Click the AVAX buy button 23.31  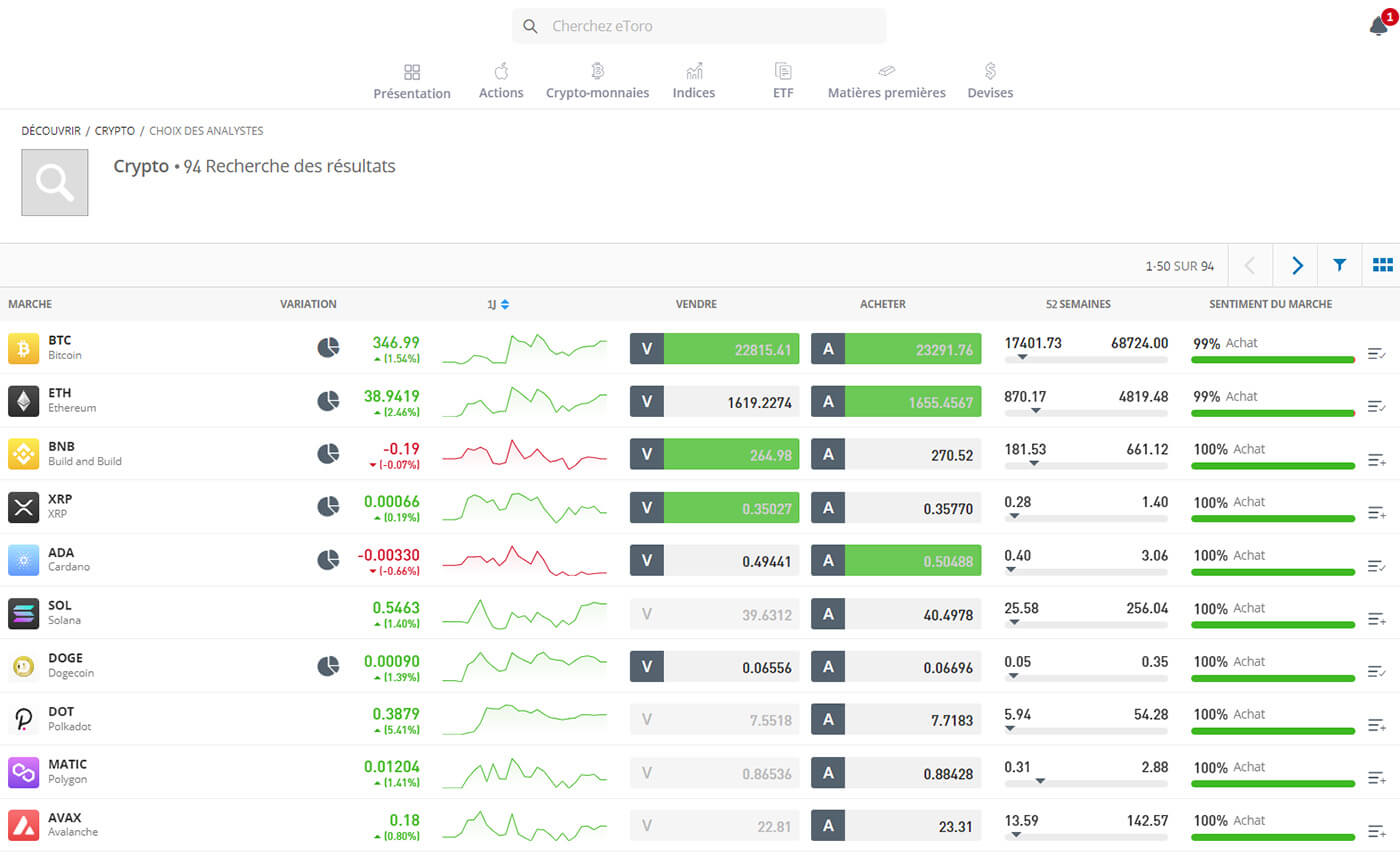tap(896, 826)
